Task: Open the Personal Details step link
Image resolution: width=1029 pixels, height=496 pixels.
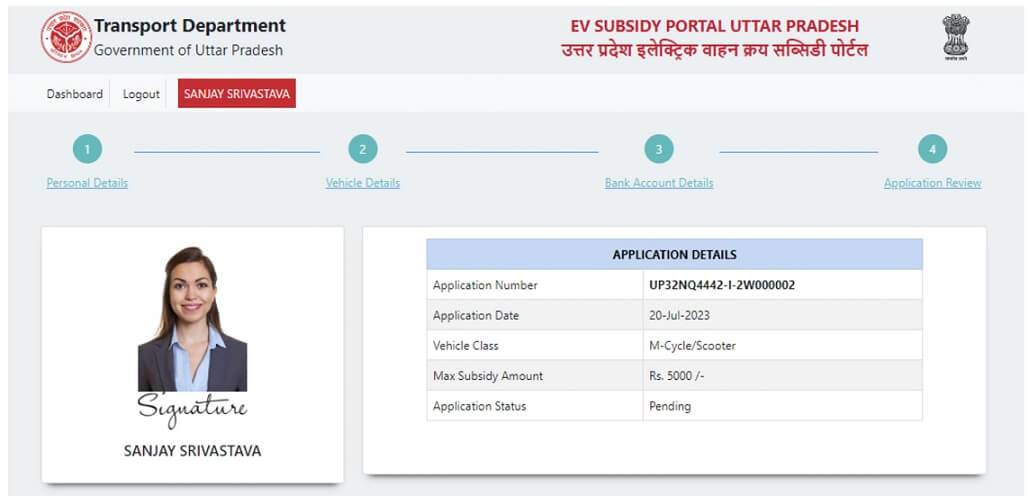Action: (x=87, y=183)
